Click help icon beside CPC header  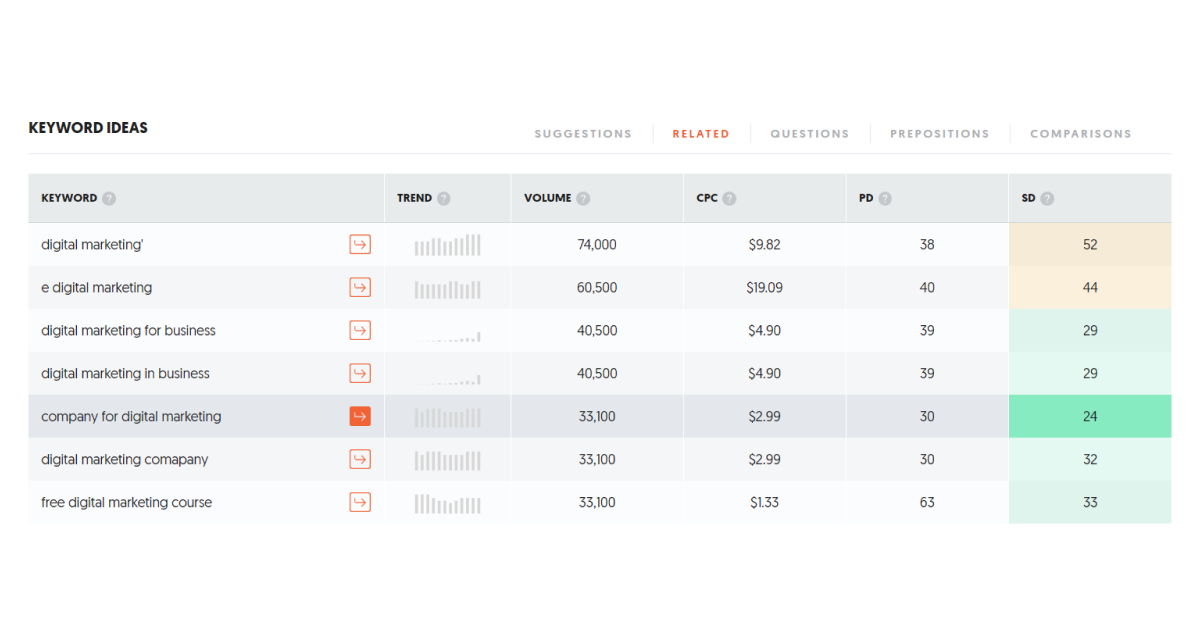click(730, 198)
